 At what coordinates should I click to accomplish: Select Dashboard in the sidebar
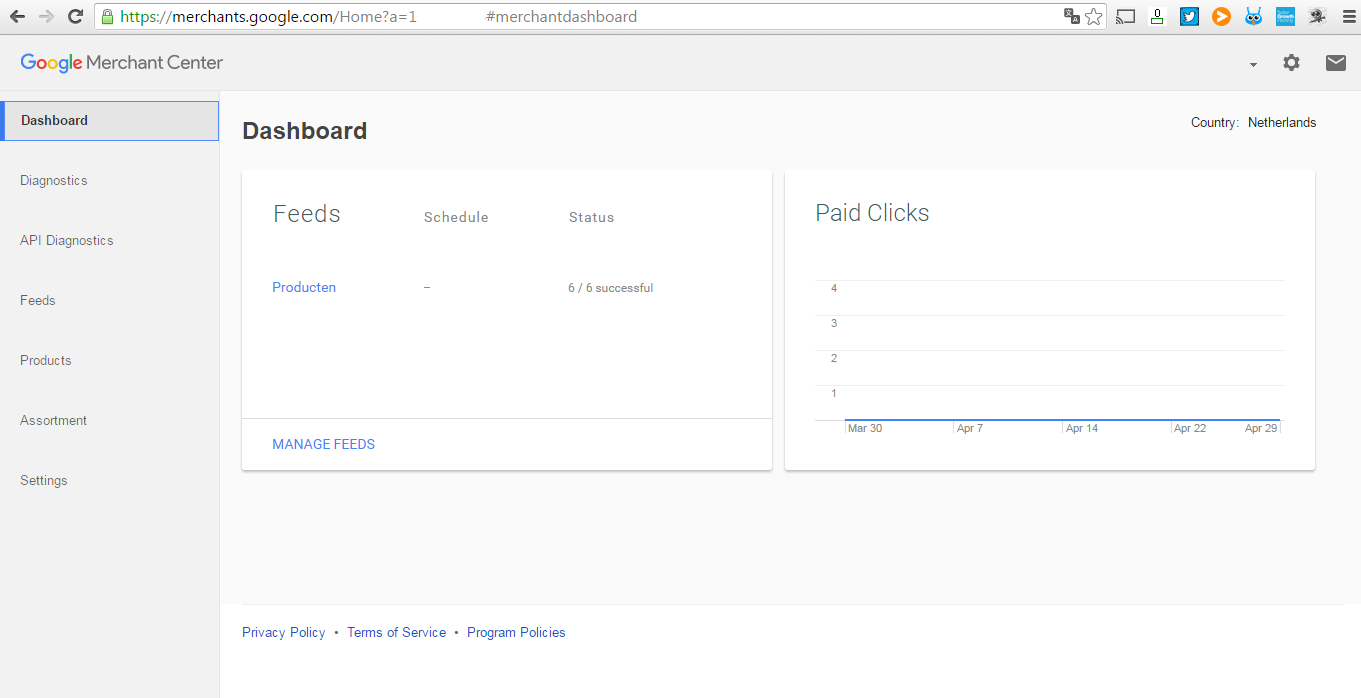[x=110, y=121]
